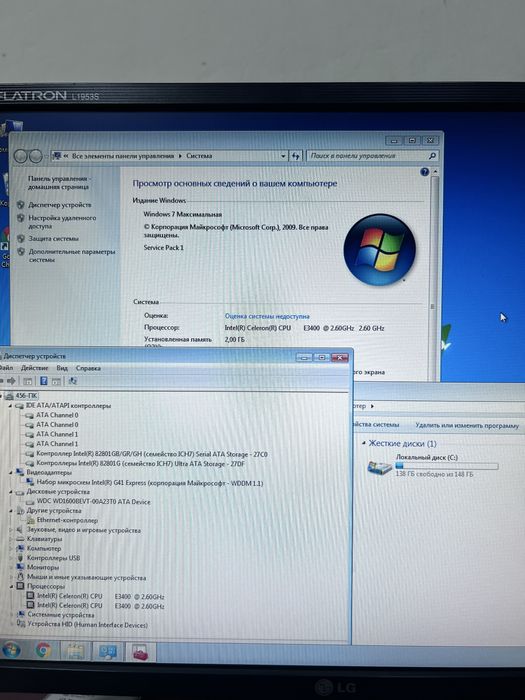Expand the 'Контроллеры USB' category

click(11, 558)
